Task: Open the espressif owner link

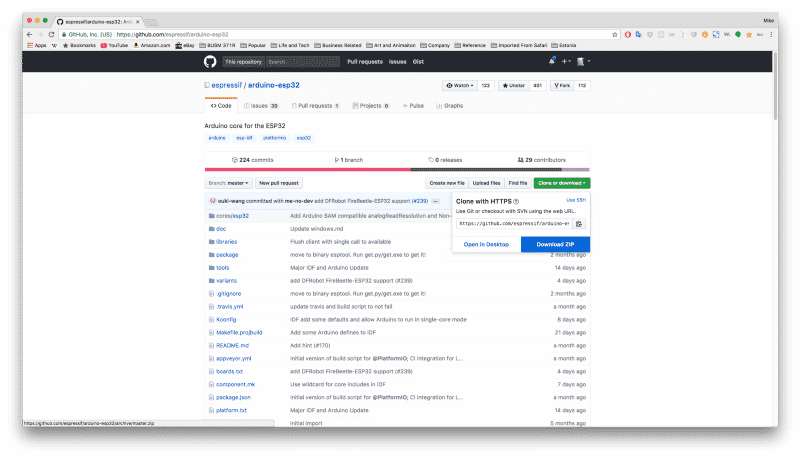Action: (x=227, y=85)
